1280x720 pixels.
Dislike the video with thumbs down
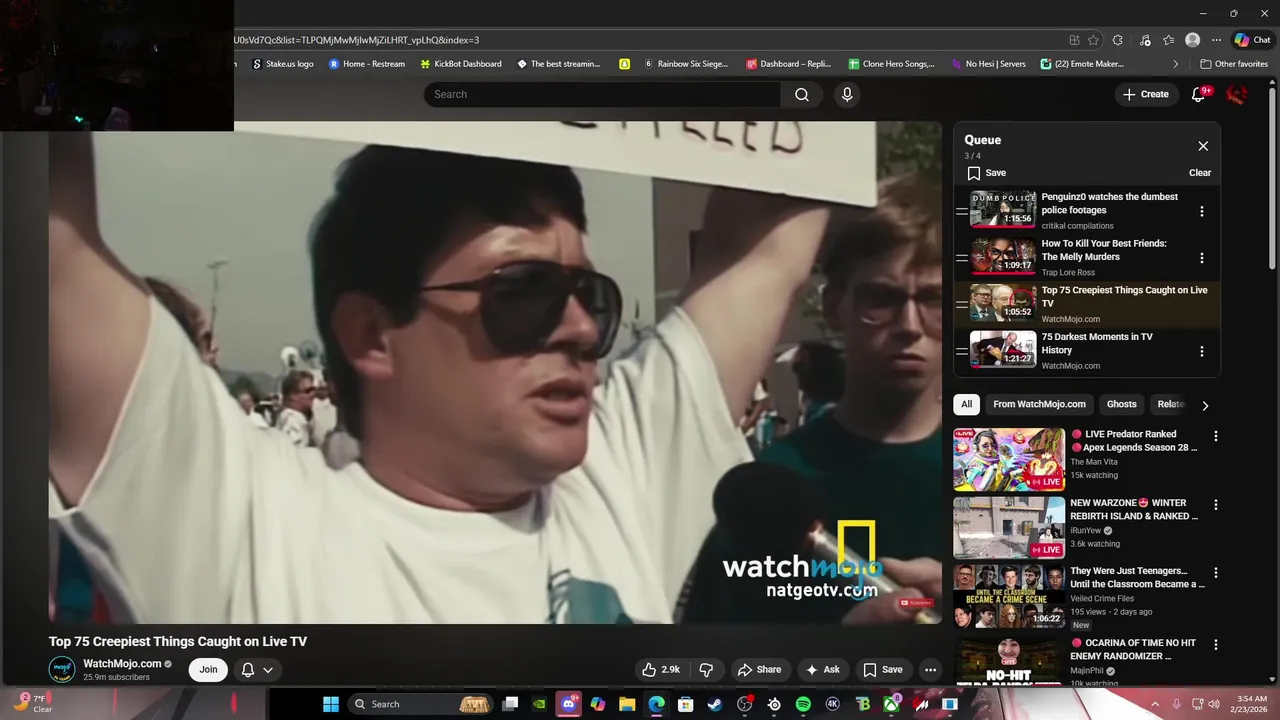(706, 670)
